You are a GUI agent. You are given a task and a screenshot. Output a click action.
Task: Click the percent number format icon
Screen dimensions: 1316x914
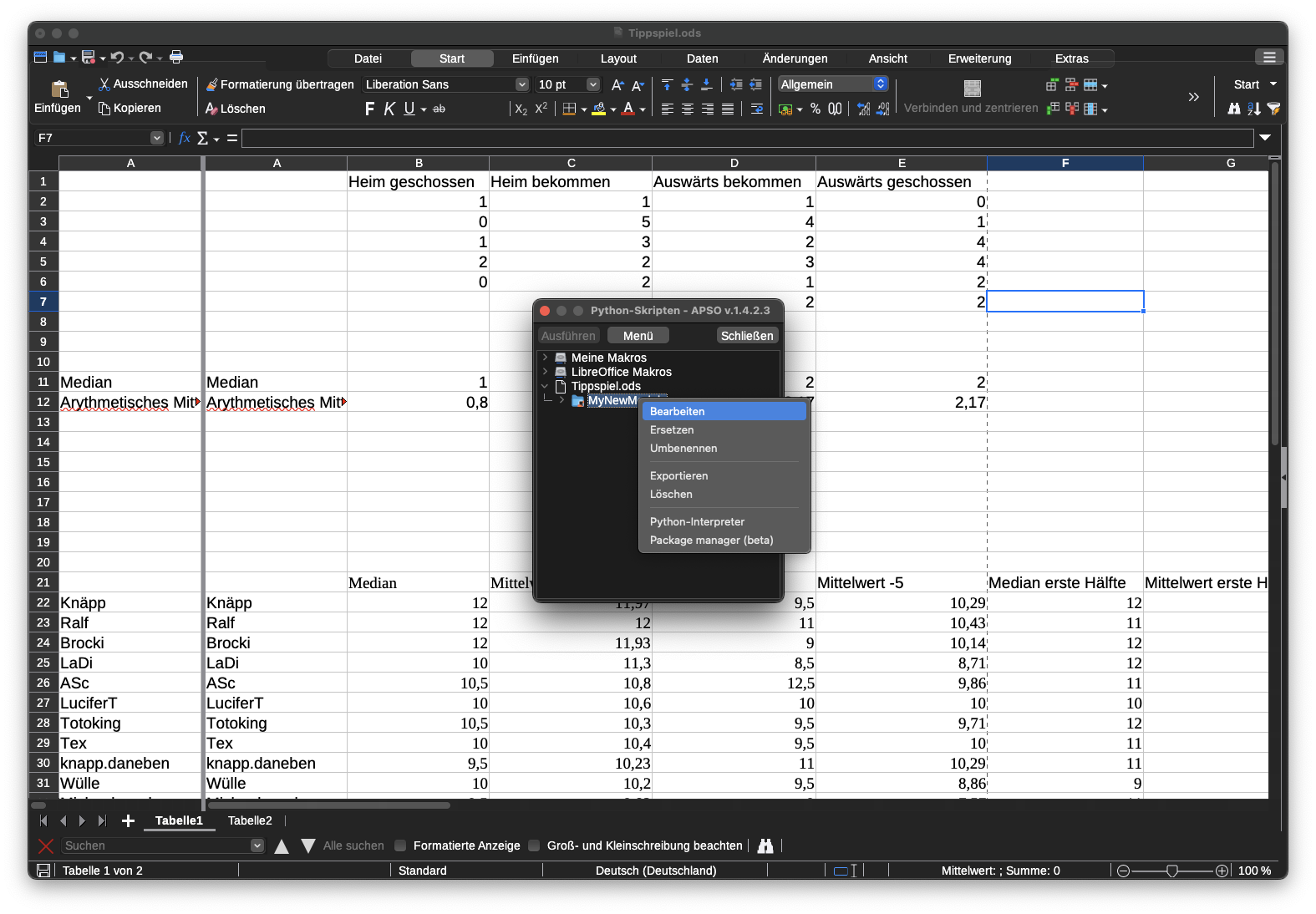(816, 109)
